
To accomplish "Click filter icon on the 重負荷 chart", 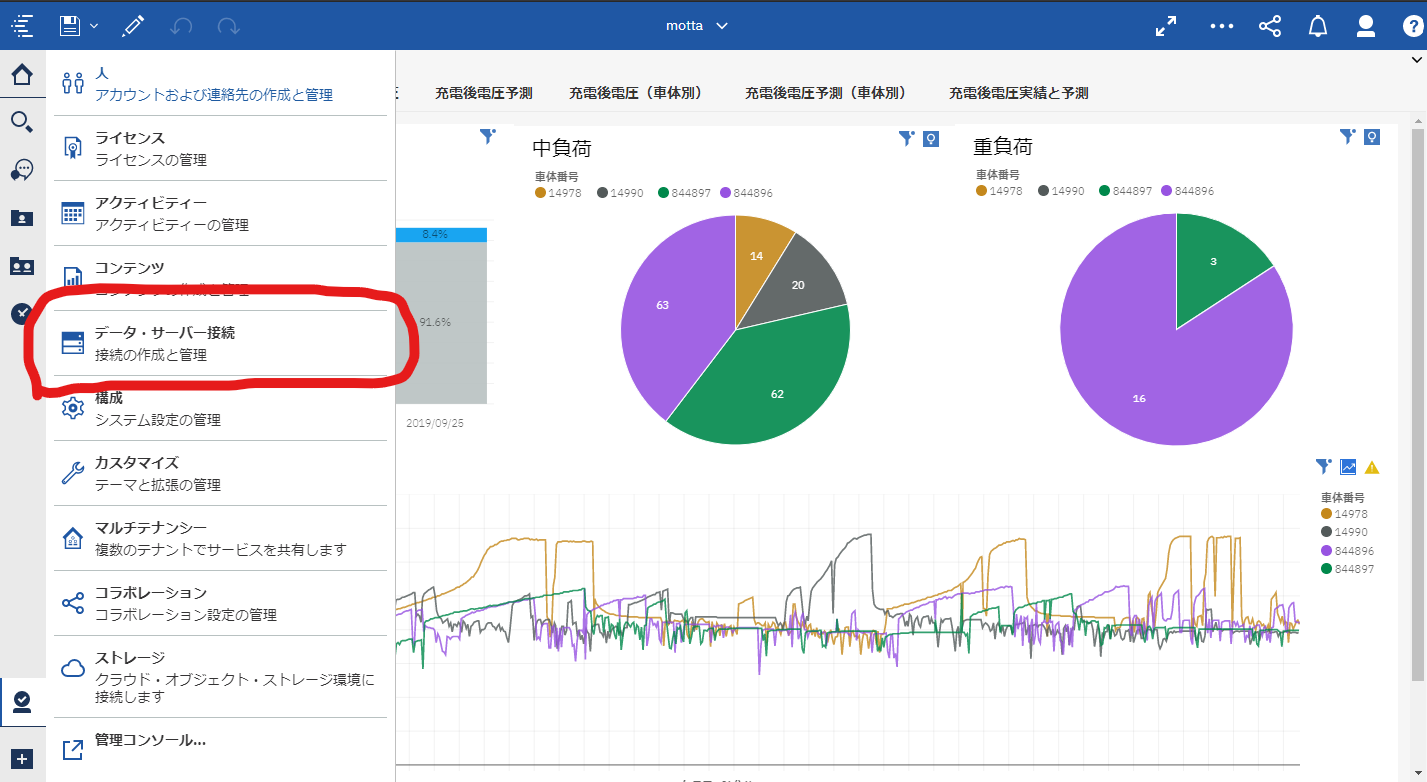I will tap(1348, 136).
